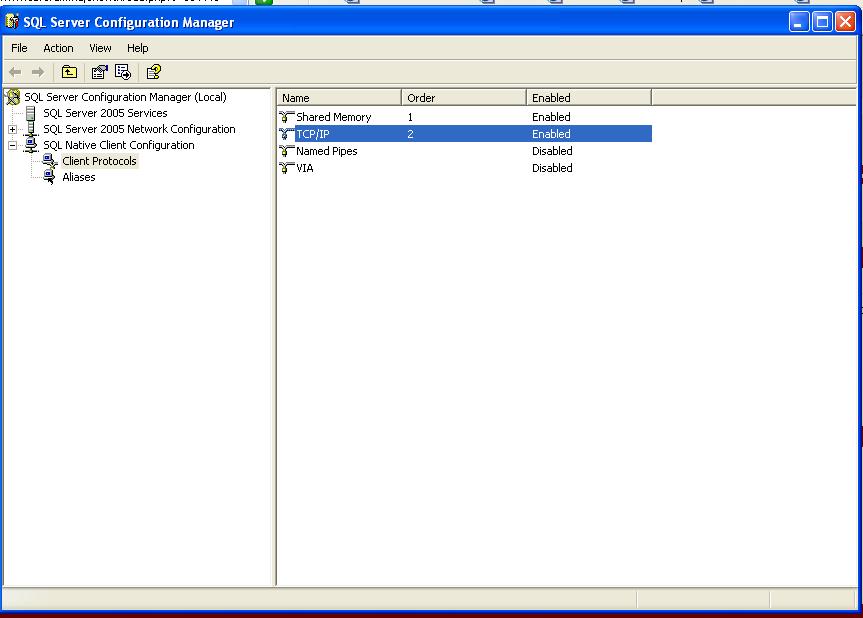Click the SQL Server 2005 Services icon

(31, 113)
